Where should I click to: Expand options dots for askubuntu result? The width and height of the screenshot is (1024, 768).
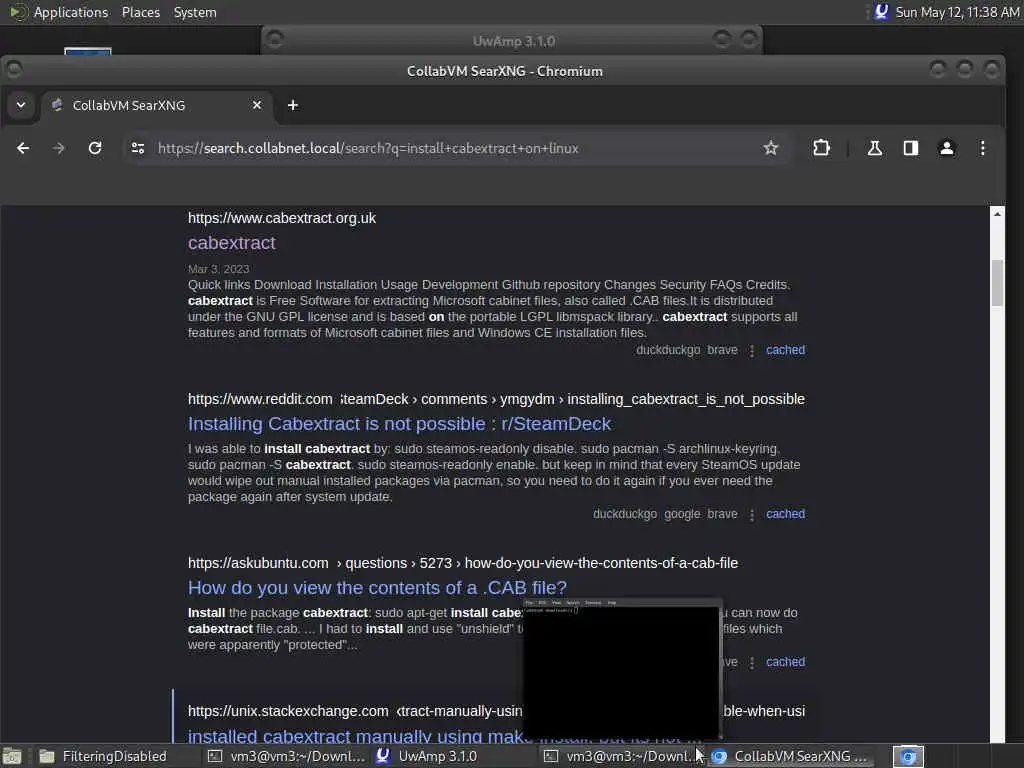[752, 663]
